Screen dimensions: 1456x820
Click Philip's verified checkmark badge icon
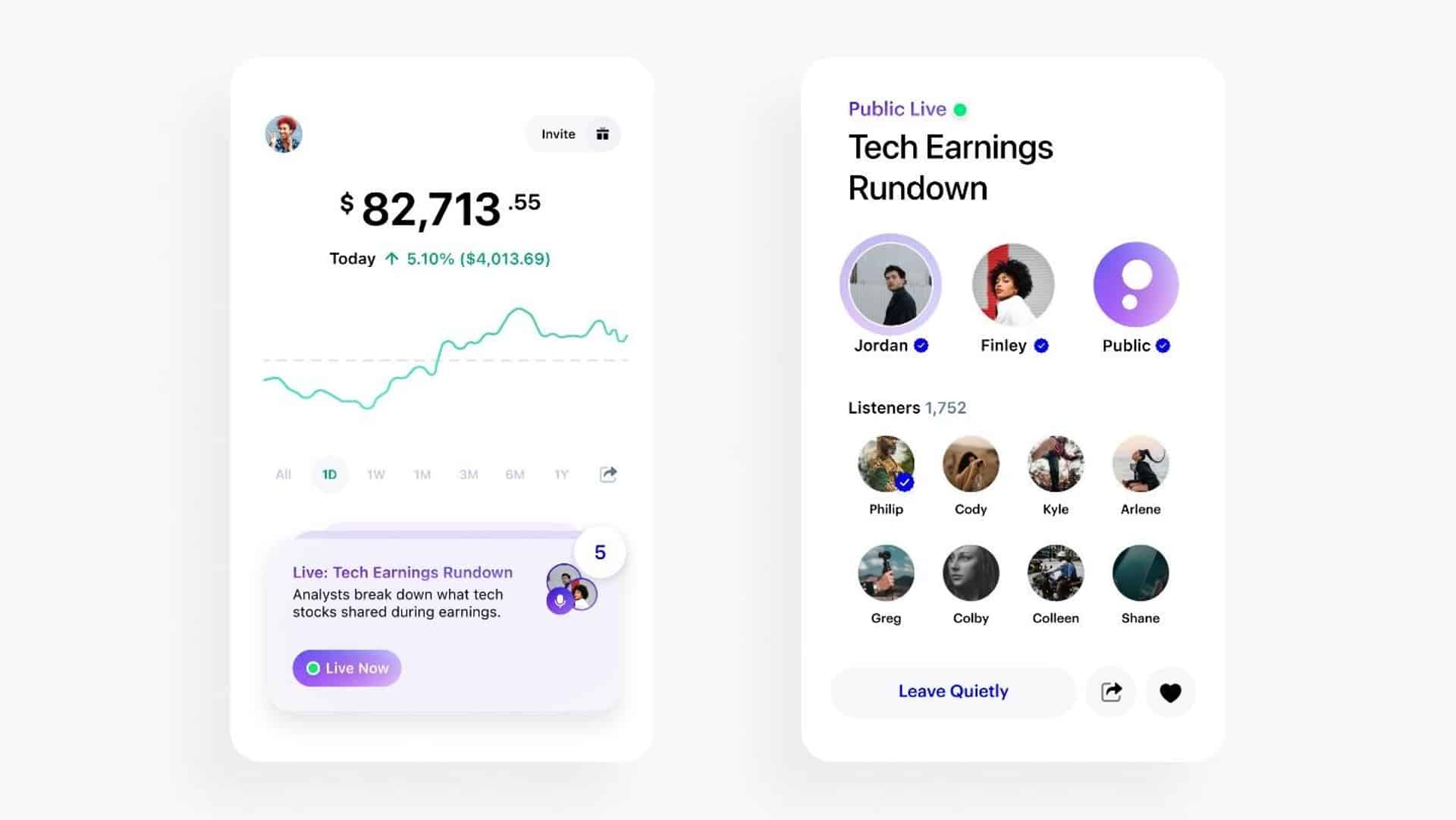point(906,483)
